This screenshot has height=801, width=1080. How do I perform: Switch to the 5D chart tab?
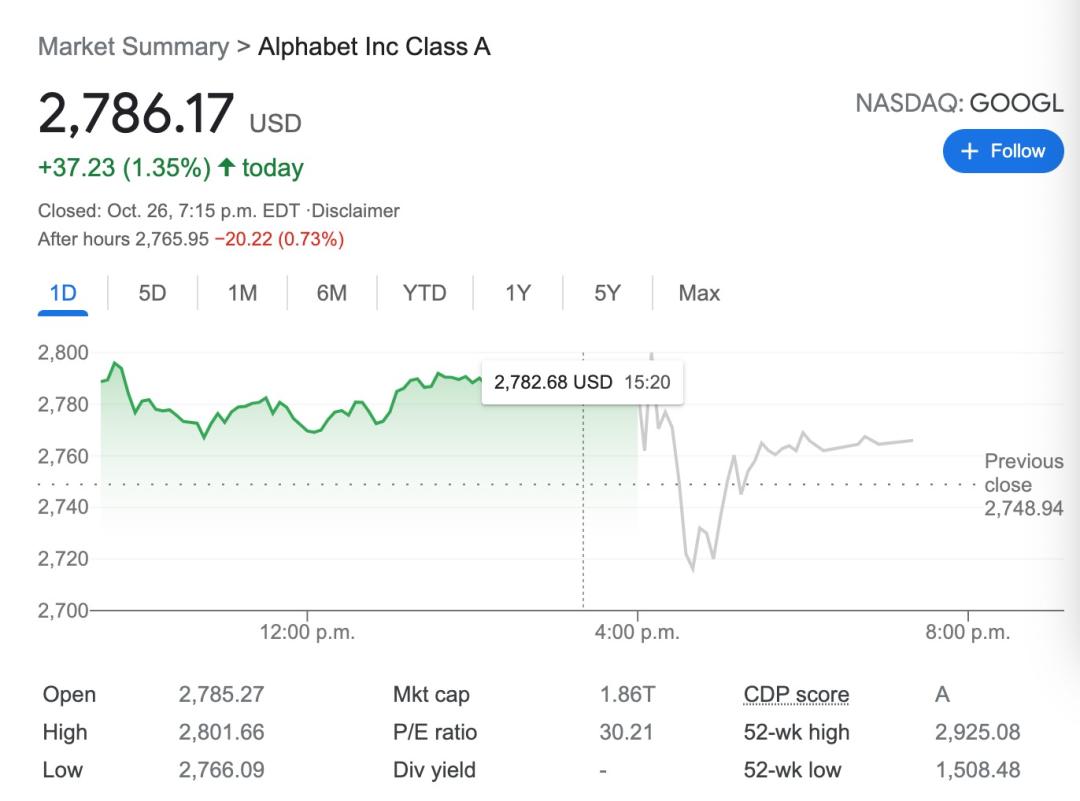click(x=152, y=293)
